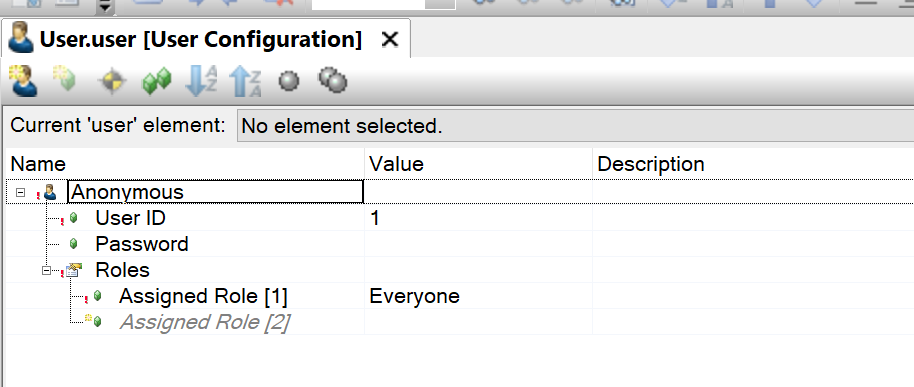The width and height of the screenshot is (914, 387).
Task: Sort entries descending Z to A
Action: tap(245, 81)
